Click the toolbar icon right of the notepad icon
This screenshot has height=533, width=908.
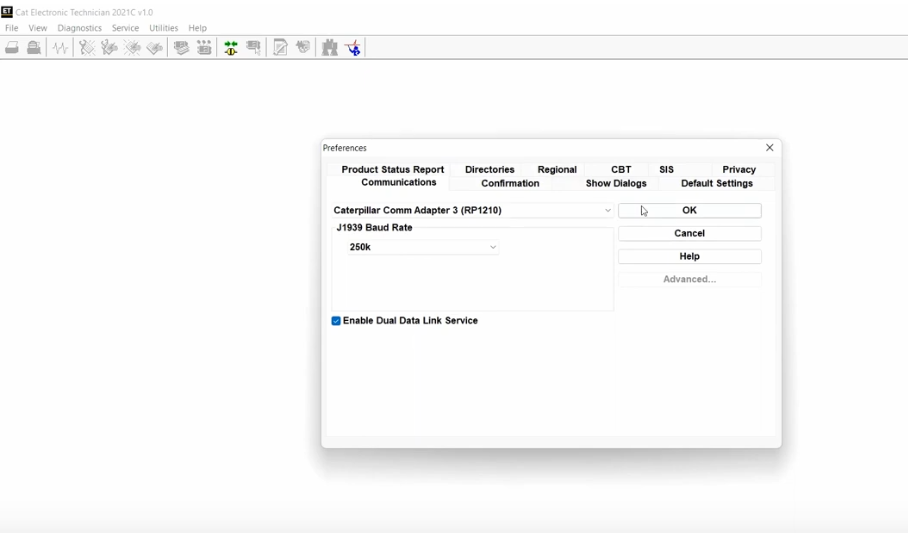point(303,48)
